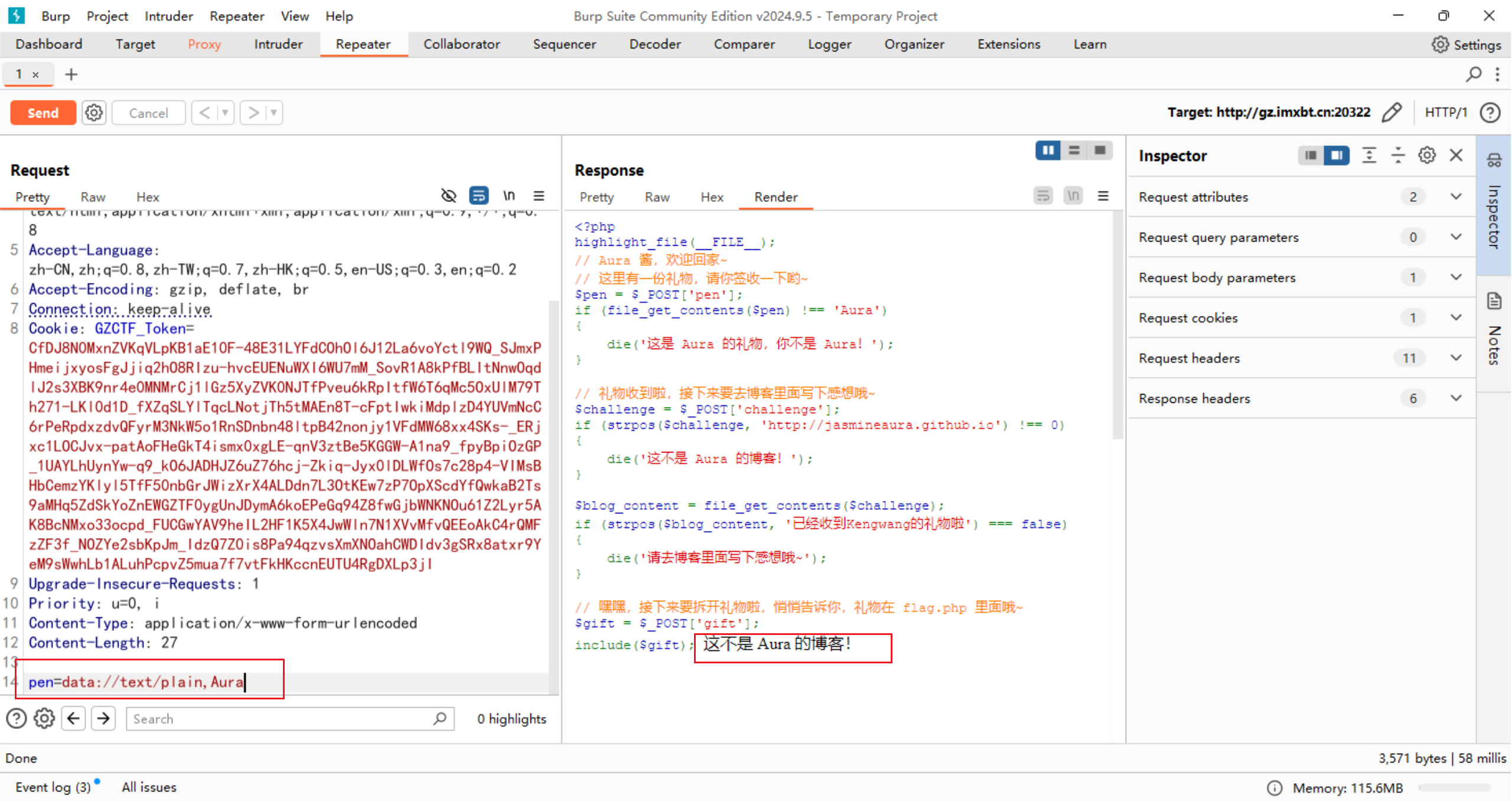Select the side-by-side layout toggle
The height and width of the screenshot is (801, 1512).
tap(1048, 151)
